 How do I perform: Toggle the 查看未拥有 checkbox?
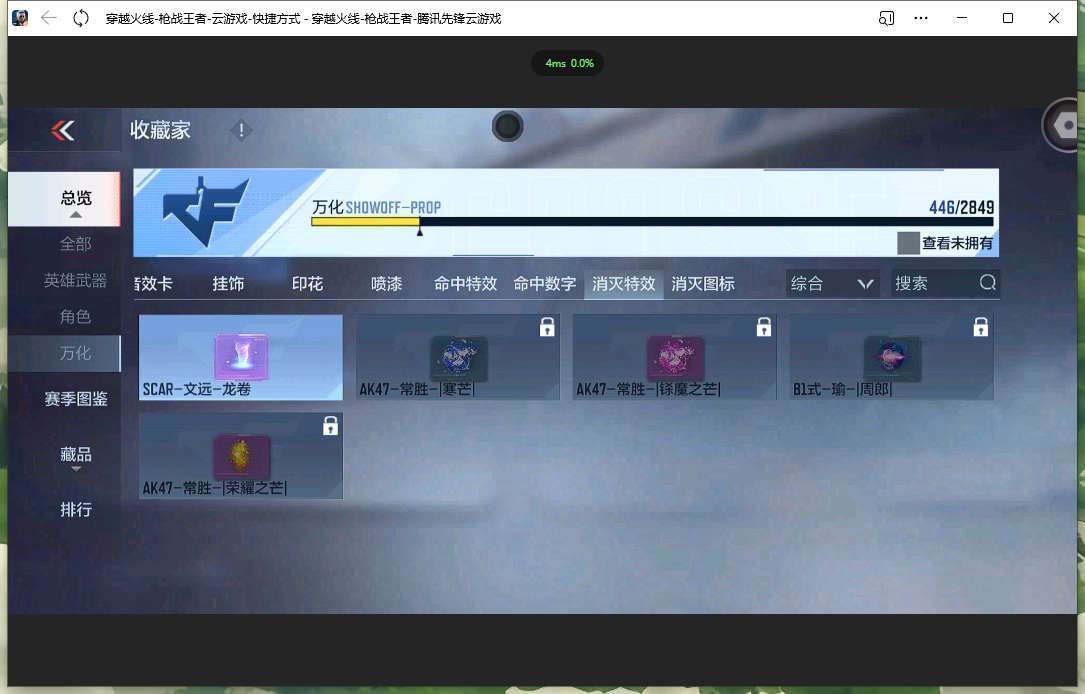[x=908, y=243]
